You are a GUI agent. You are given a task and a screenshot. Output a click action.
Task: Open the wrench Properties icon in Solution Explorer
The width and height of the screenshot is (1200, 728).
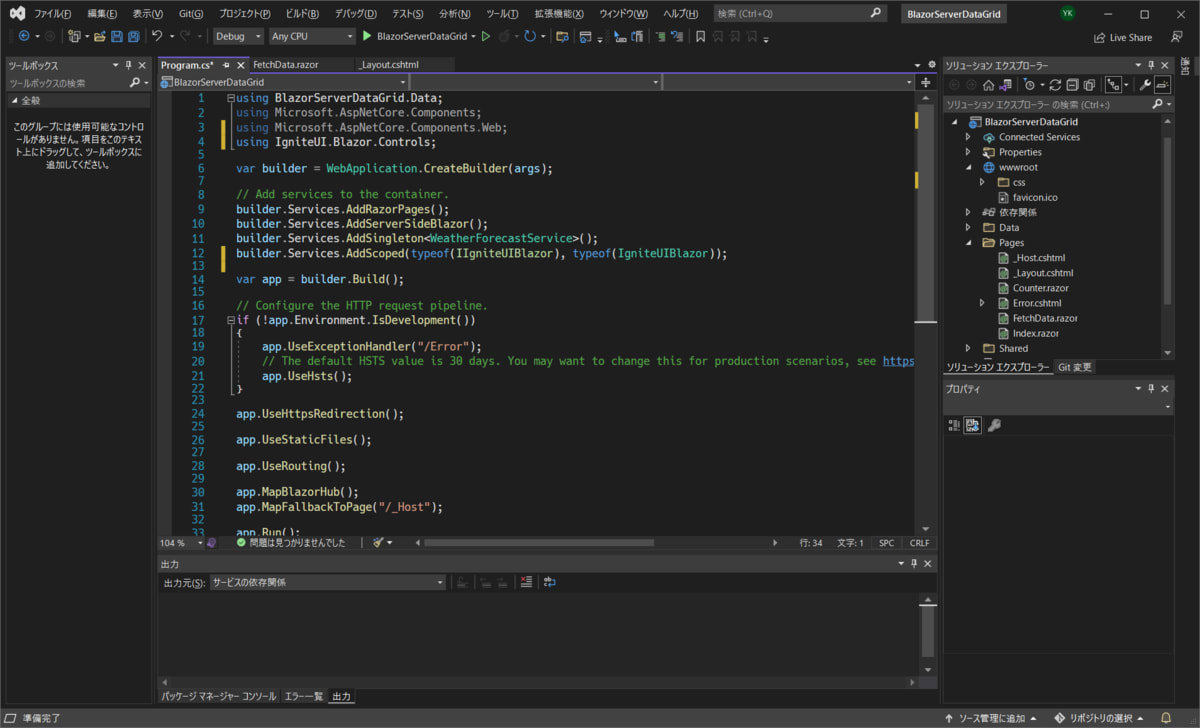point(1145,85)
